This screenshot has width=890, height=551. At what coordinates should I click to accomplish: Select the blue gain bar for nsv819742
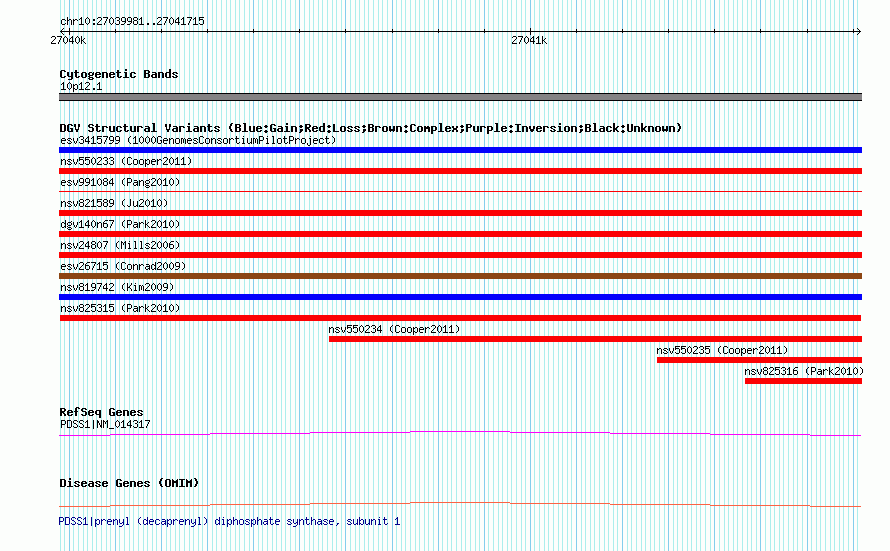[x=460, y=297]
